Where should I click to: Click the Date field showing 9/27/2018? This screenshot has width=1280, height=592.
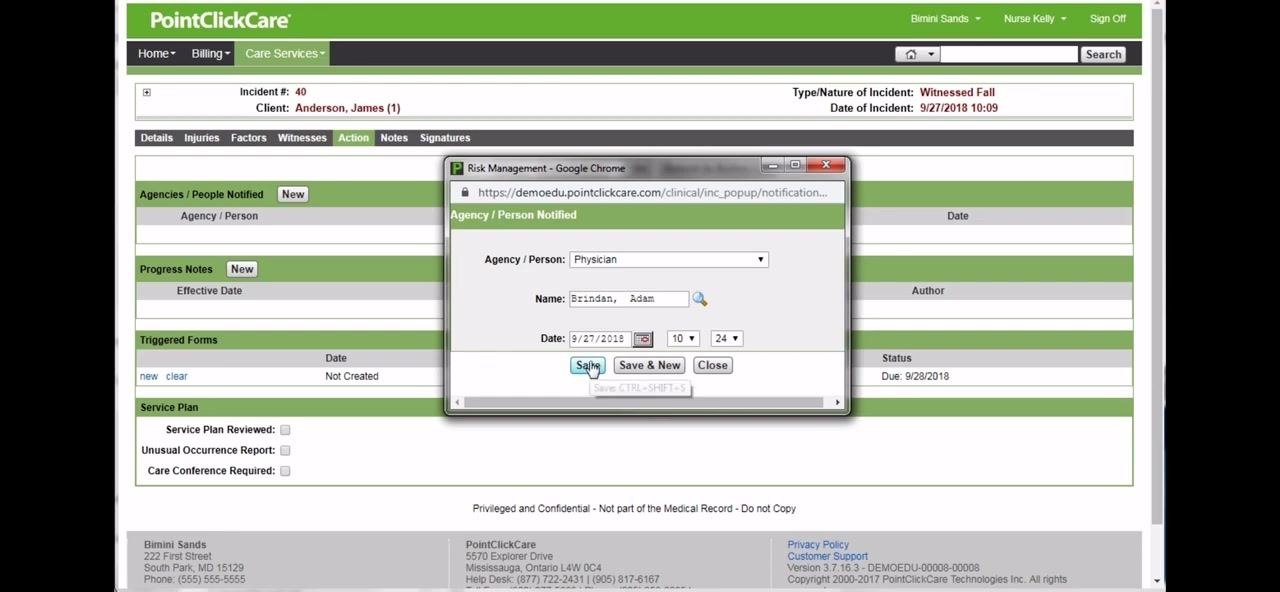click(x=599, y=339)
